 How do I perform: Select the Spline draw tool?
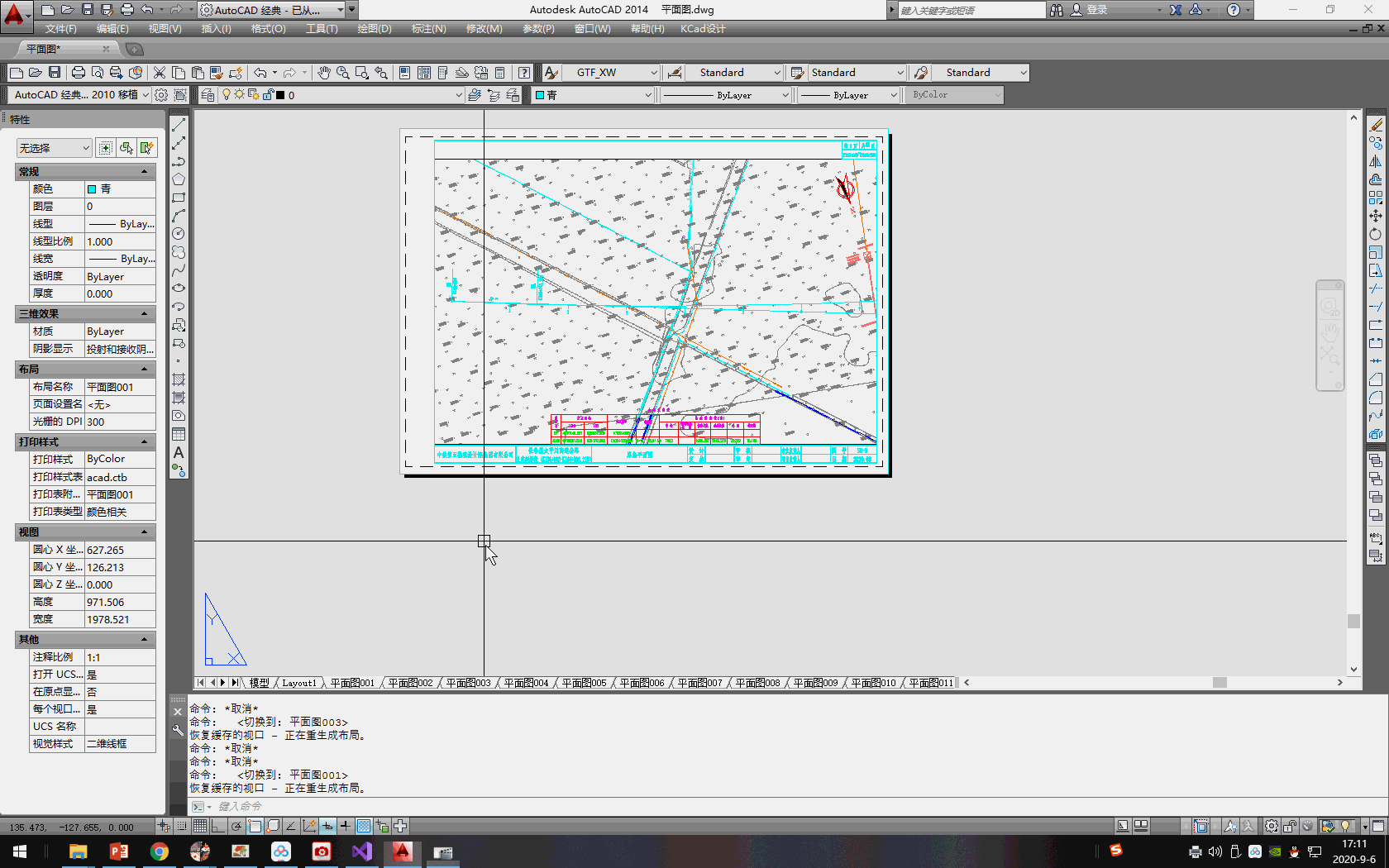click(178, 270)
